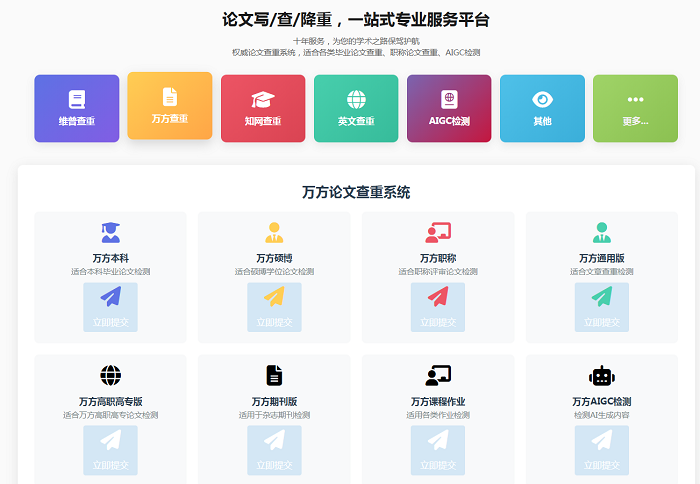Image resolution: width=700 pixels, height=484 pixels.
Task: Click the 检测AI生成内容 description
Action: click(602, 415)
